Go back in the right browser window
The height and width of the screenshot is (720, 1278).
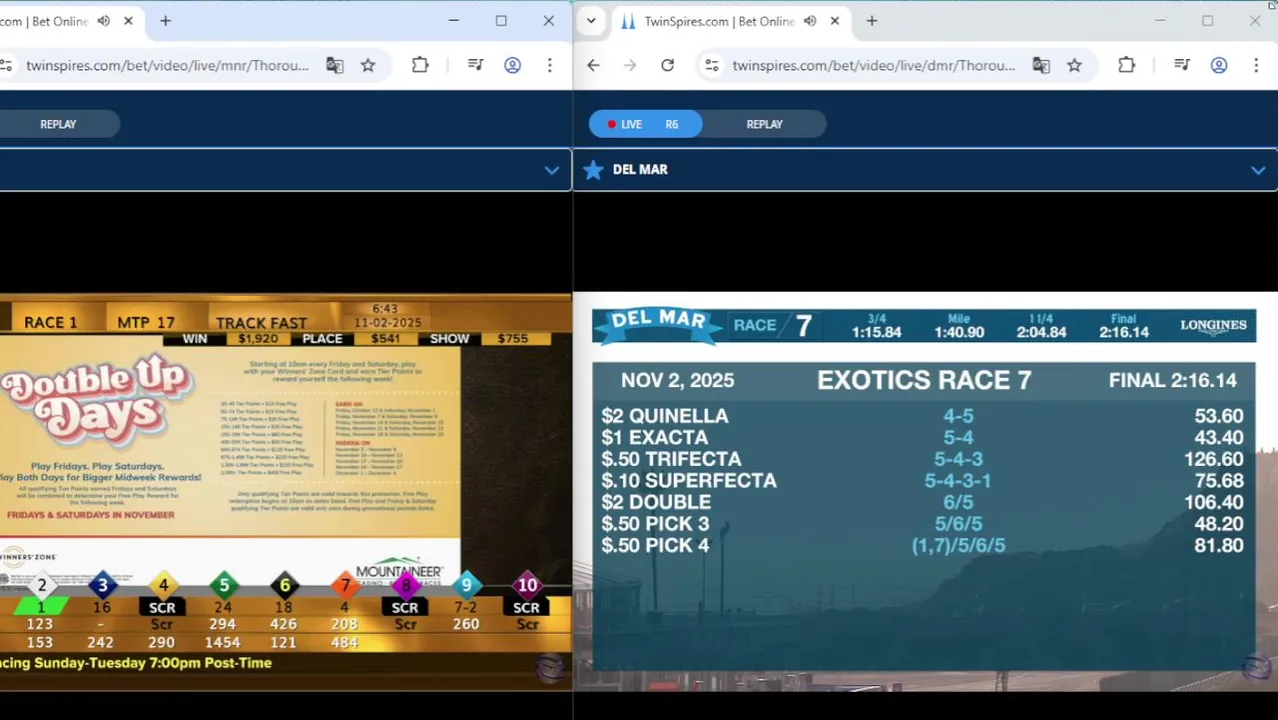(x=593, y=65)
